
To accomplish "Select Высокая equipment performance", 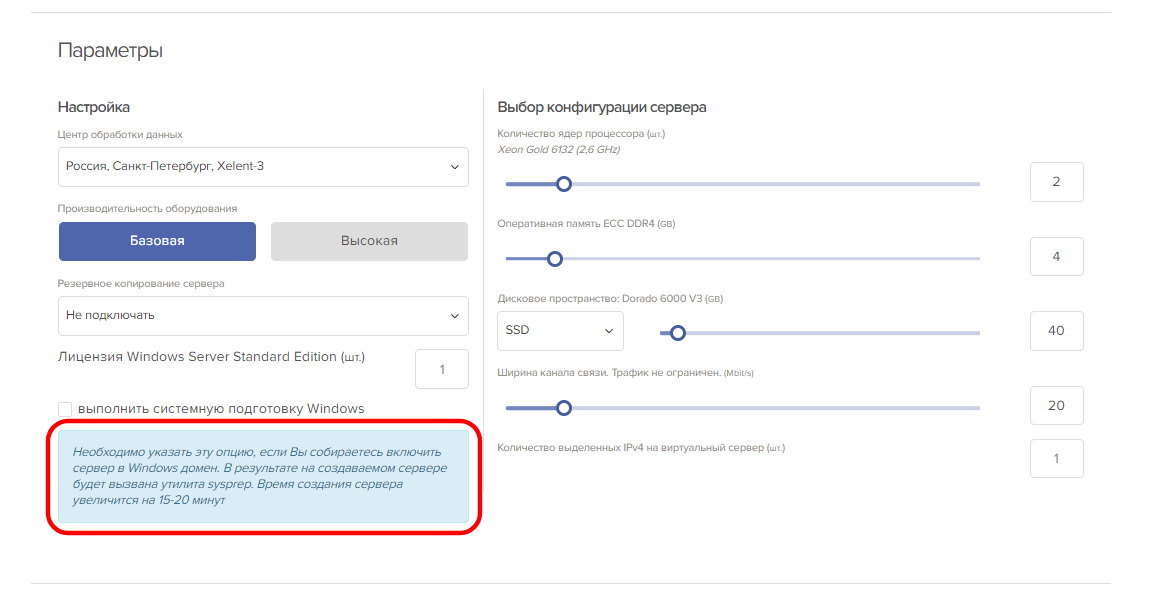I will point(369,241).
